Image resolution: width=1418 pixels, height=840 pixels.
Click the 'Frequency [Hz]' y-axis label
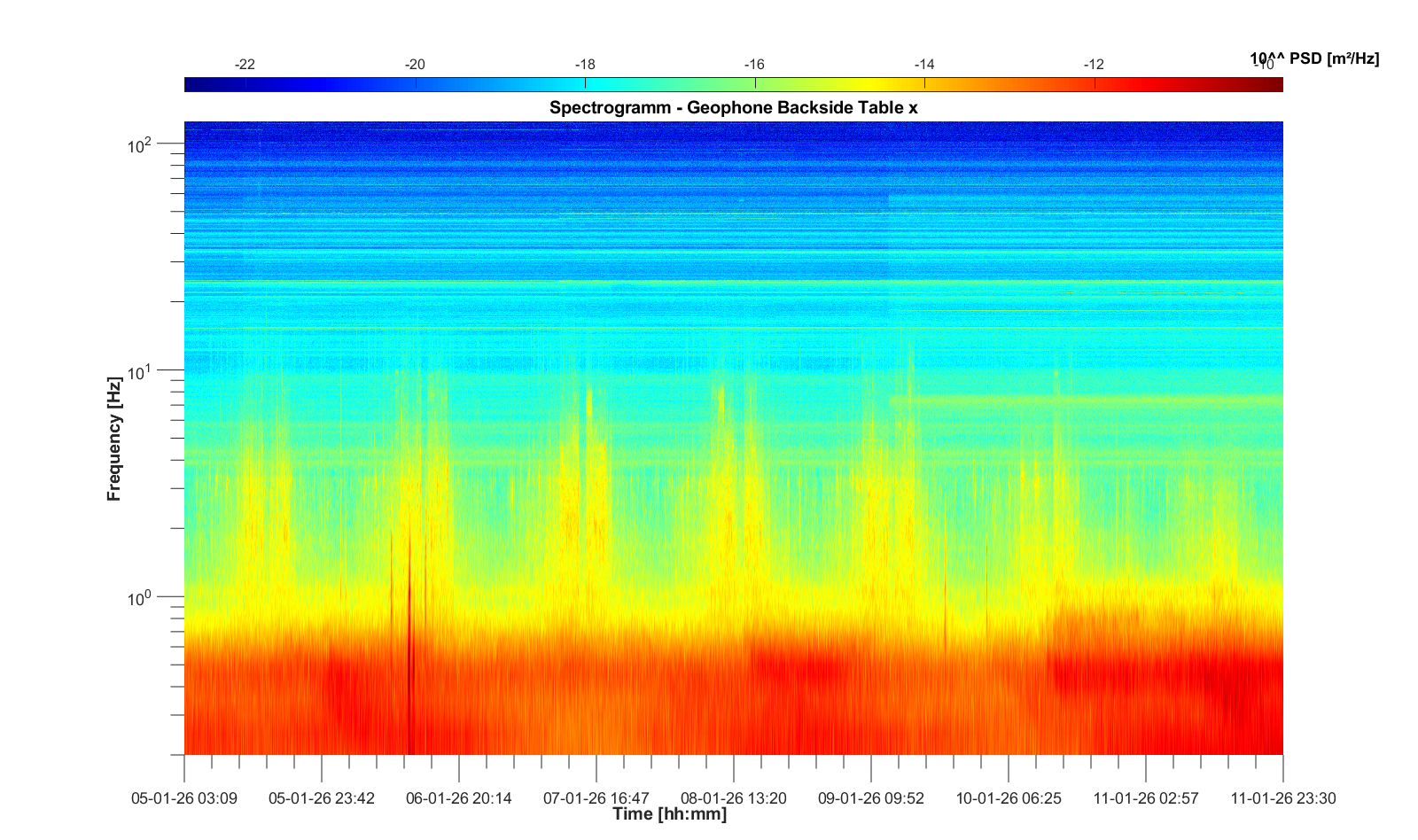click(113, 439)
